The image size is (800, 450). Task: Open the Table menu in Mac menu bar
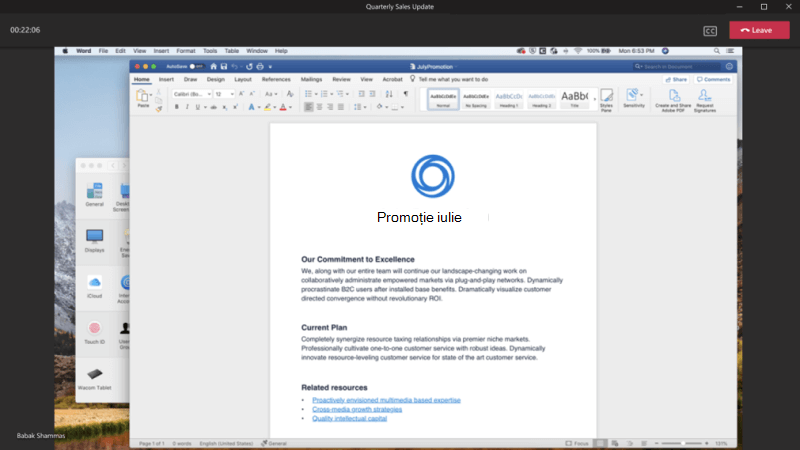tap(232, 51)
